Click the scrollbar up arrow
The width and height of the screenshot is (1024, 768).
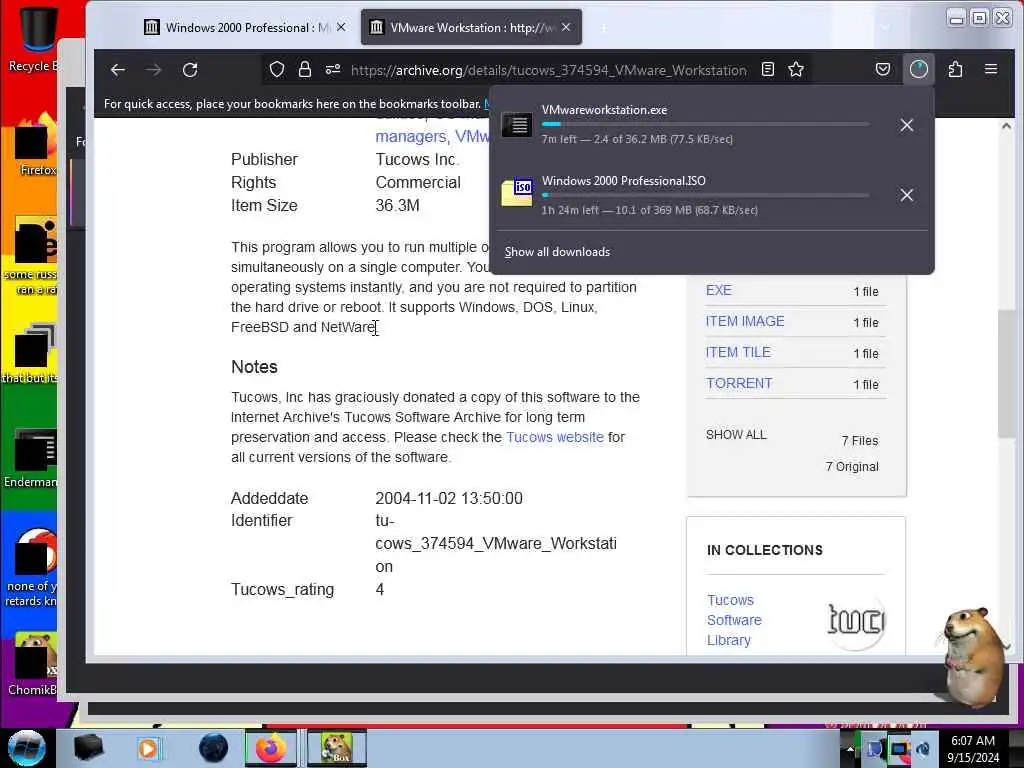click(1006, 127)
